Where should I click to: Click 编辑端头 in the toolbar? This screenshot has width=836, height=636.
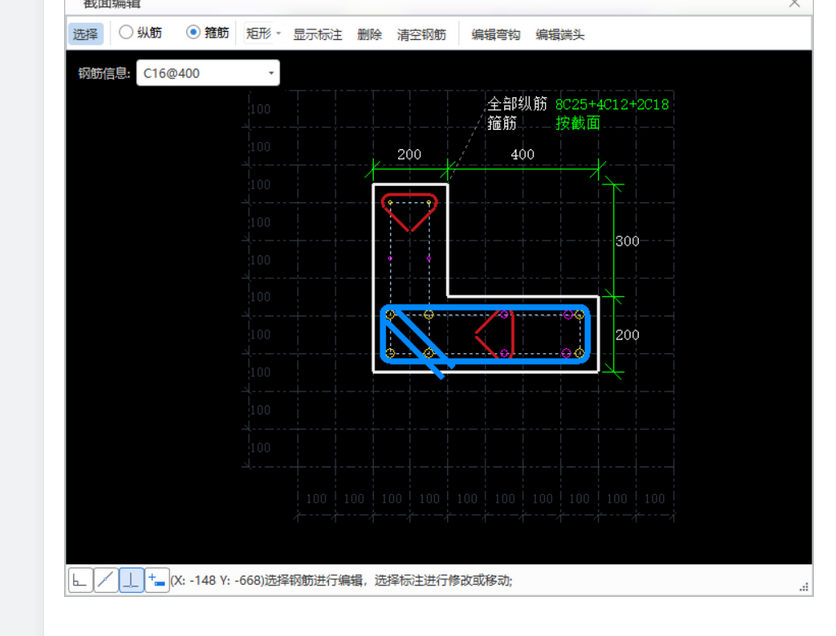click(x=560, y=35)
